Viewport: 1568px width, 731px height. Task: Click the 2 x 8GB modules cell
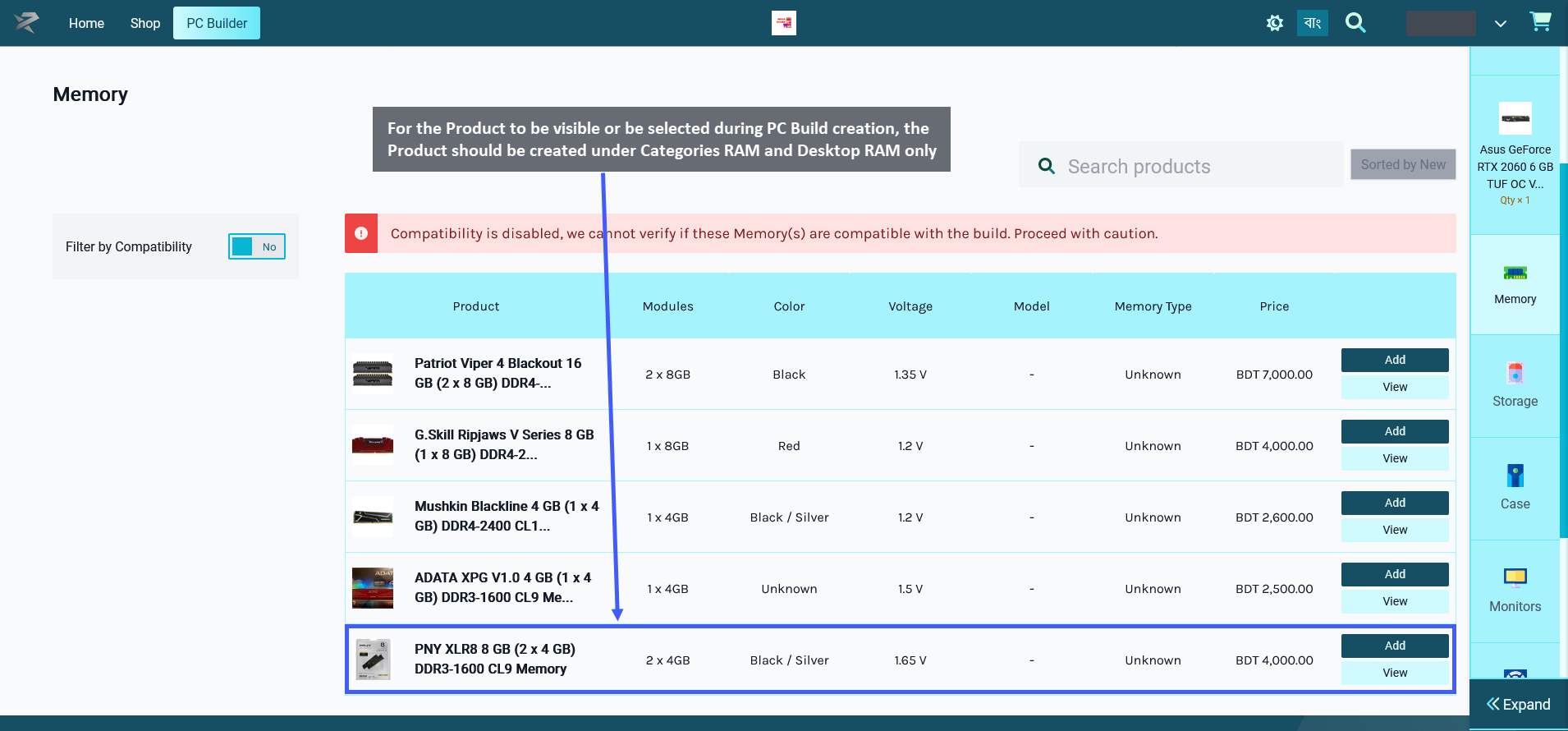click(667, 375)
